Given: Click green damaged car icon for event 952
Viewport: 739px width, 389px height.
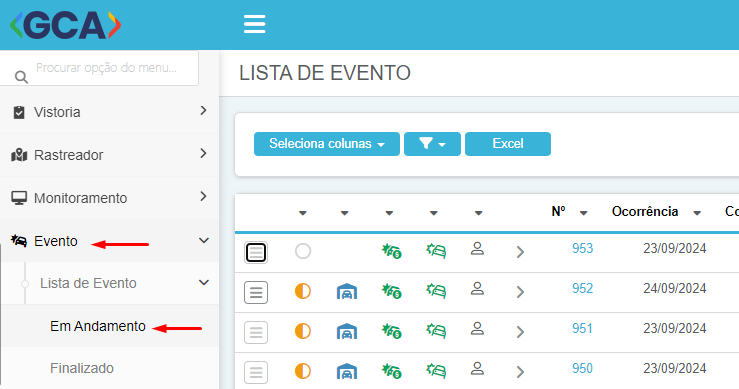Looking at the screenshot, I should coord(436,290).
